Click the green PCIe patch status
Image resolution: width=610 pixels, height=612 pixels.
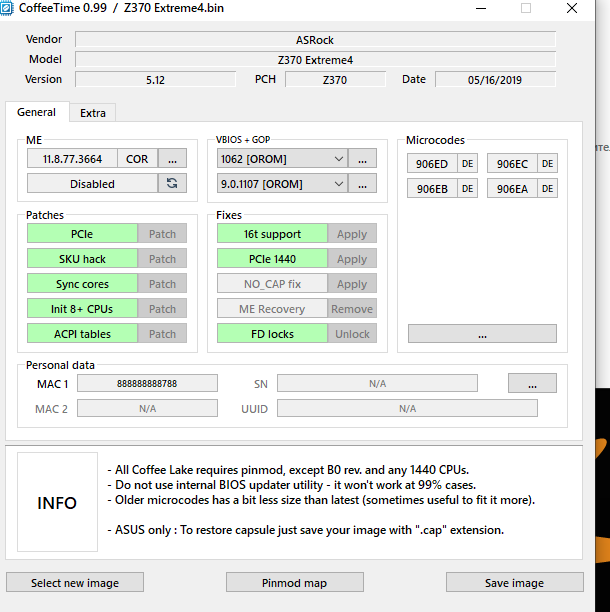coord(82,234)
